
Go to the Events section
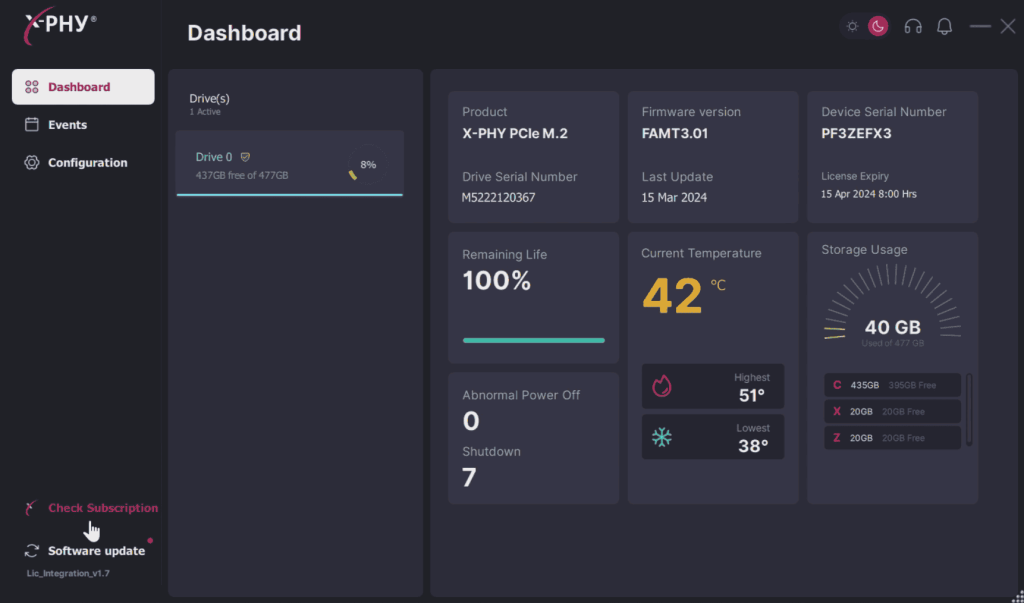click(x=67, y=125)
